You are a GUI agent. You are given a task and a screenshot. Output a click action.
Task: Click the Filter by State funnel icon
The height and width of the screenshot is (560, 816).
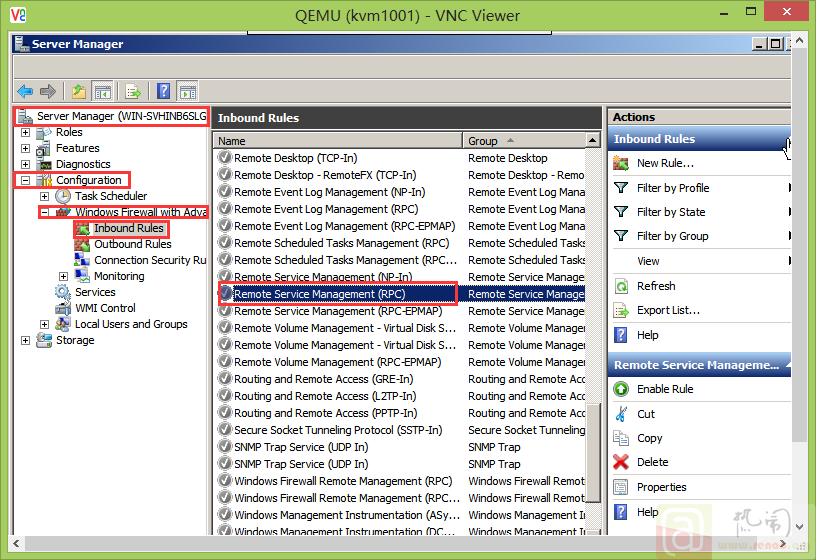(620, 211)
